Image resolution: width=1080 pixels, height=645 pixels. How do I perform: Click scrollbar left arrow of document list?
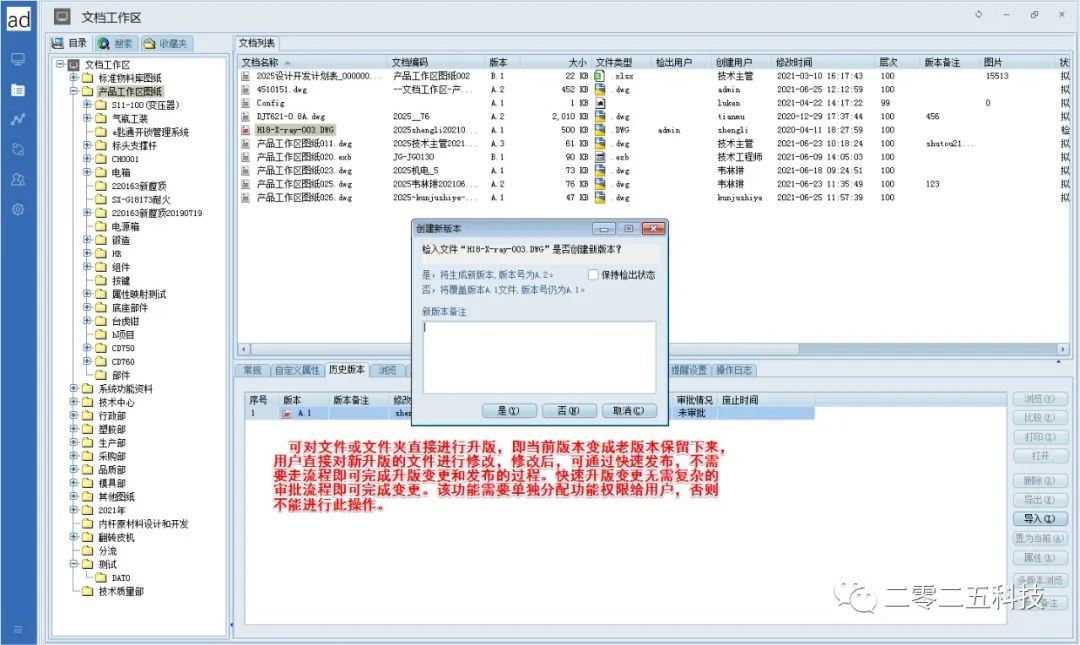point(244,349)
